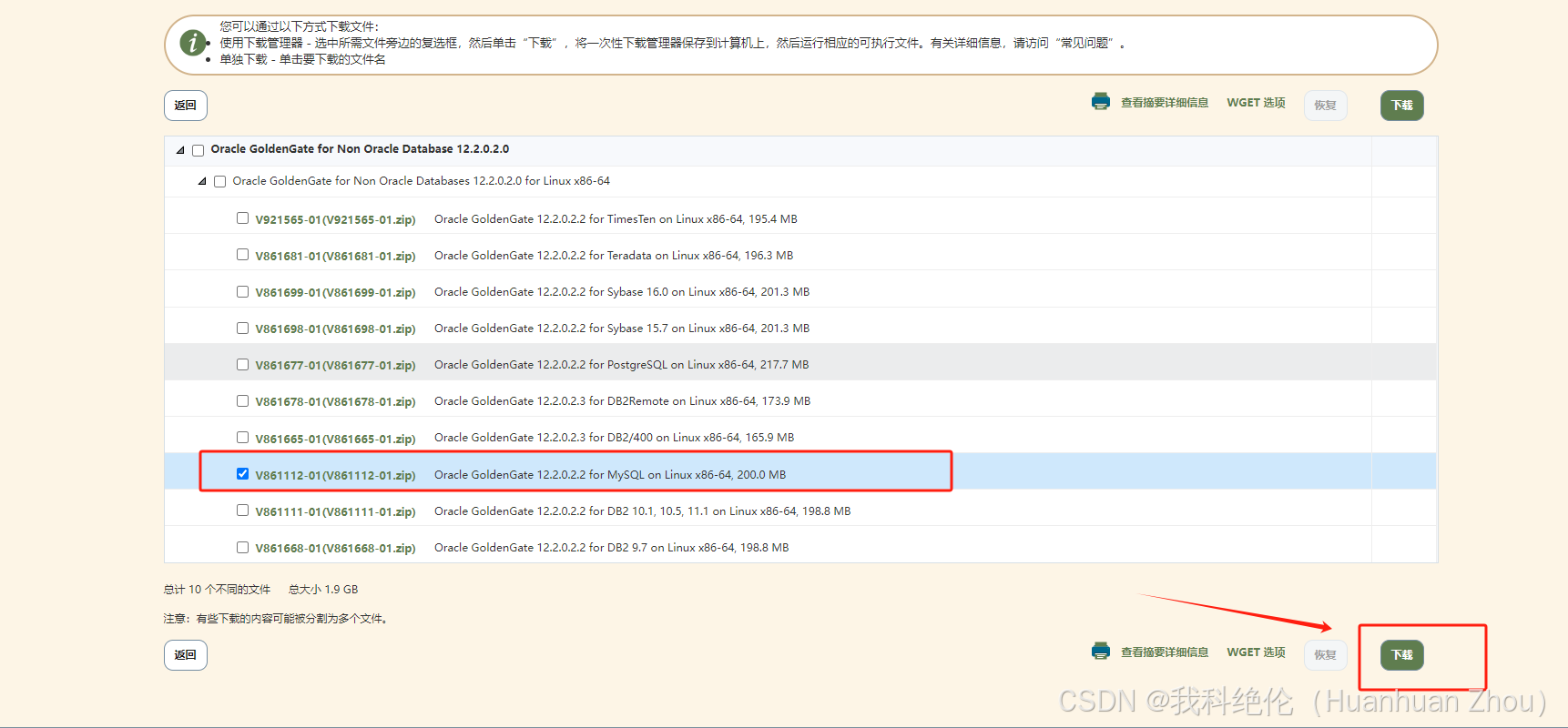The height and width of the screenshot is (728, 1568).
Task: Tick the Oracle GoldenGate for Non Oracle Database 12.2.0.2.0 checkbox
Action: pyautogui.click(x=198, y=150)
